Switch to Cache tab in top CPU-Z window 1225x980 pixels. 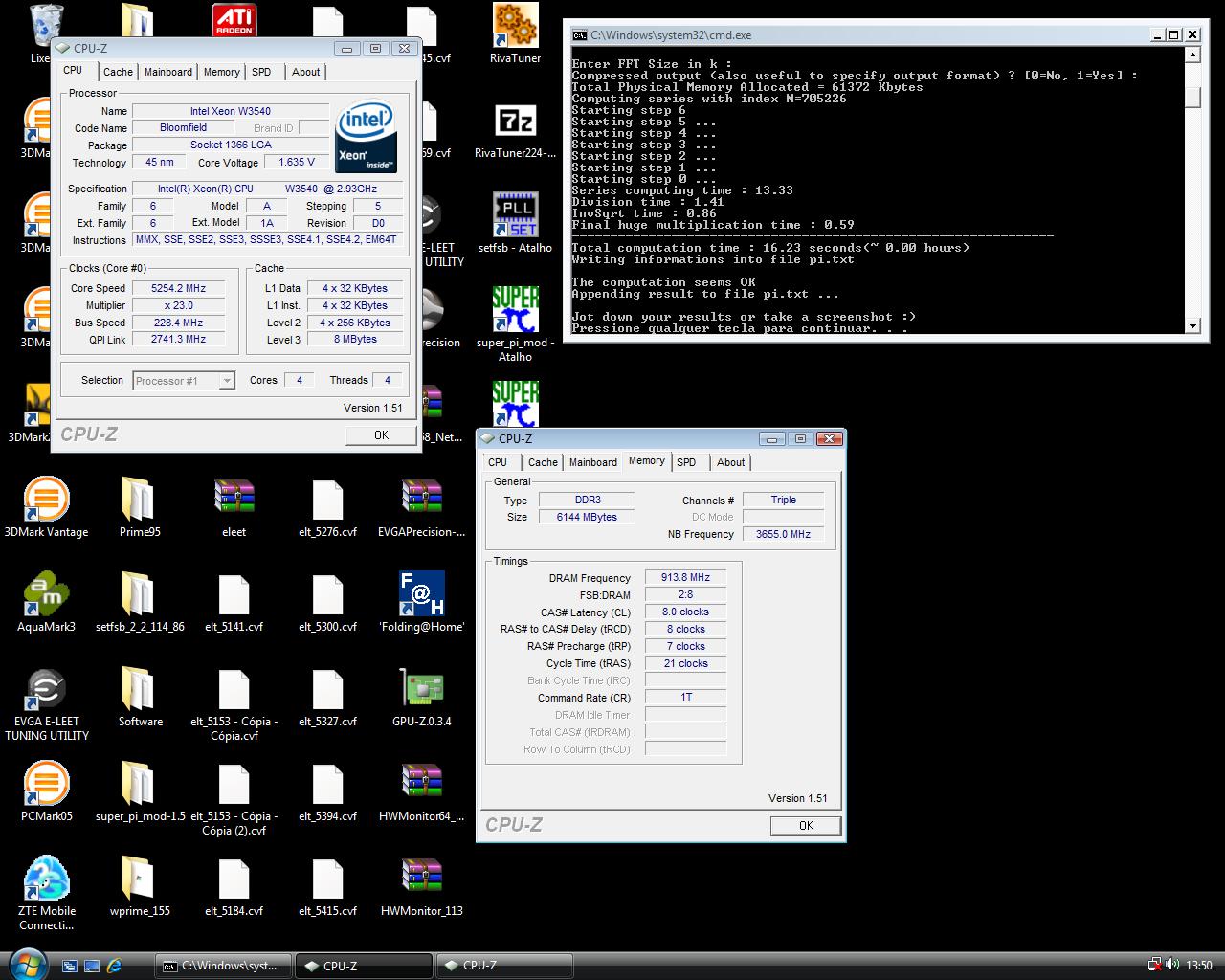click(x=118, y=72)
